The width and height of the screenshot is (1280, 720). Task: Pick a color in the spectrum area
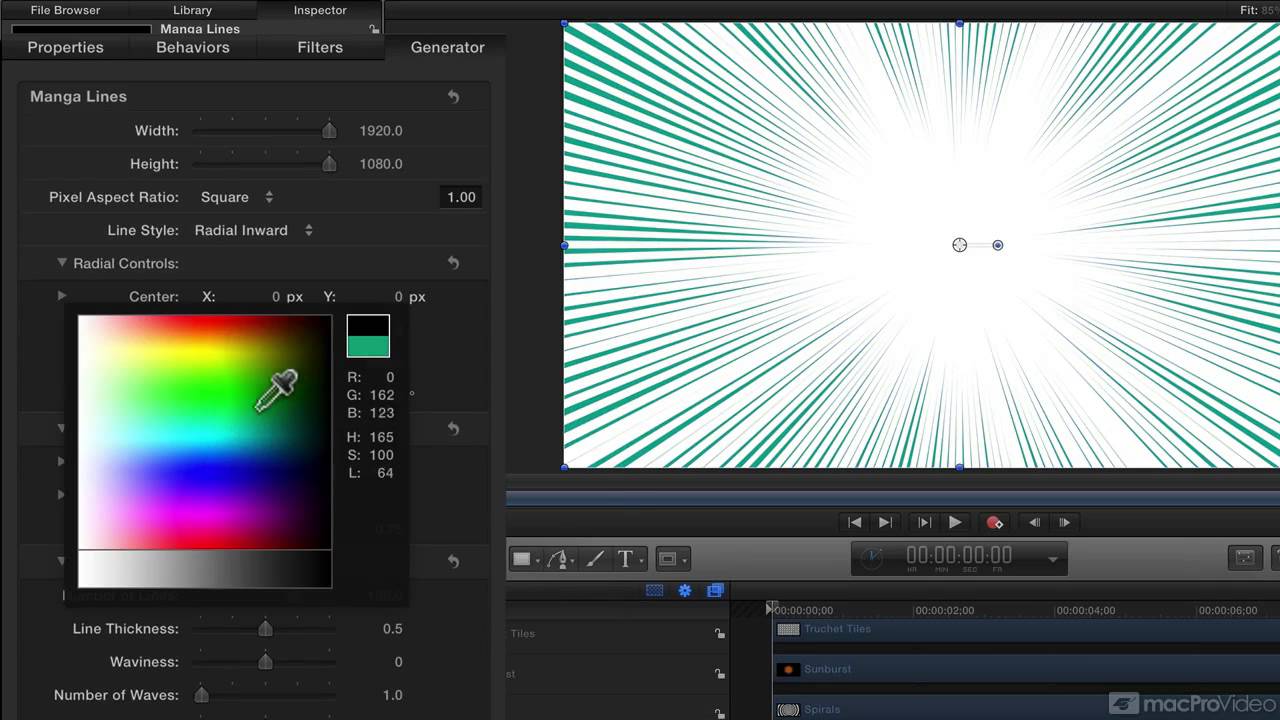point(205,432)
